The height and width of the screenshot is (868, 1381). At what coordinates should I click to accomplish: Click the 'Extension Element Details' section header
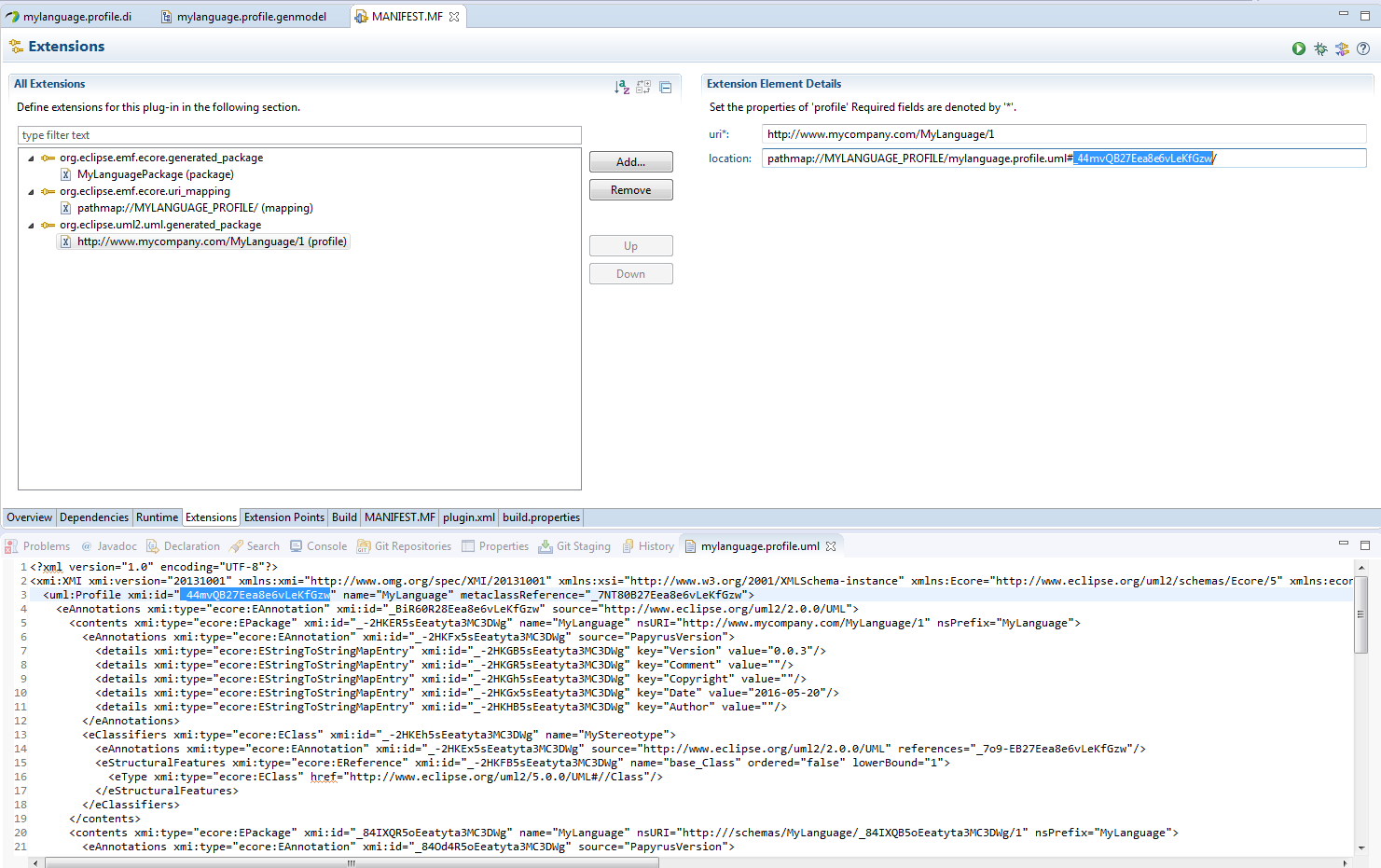(774, 84)
